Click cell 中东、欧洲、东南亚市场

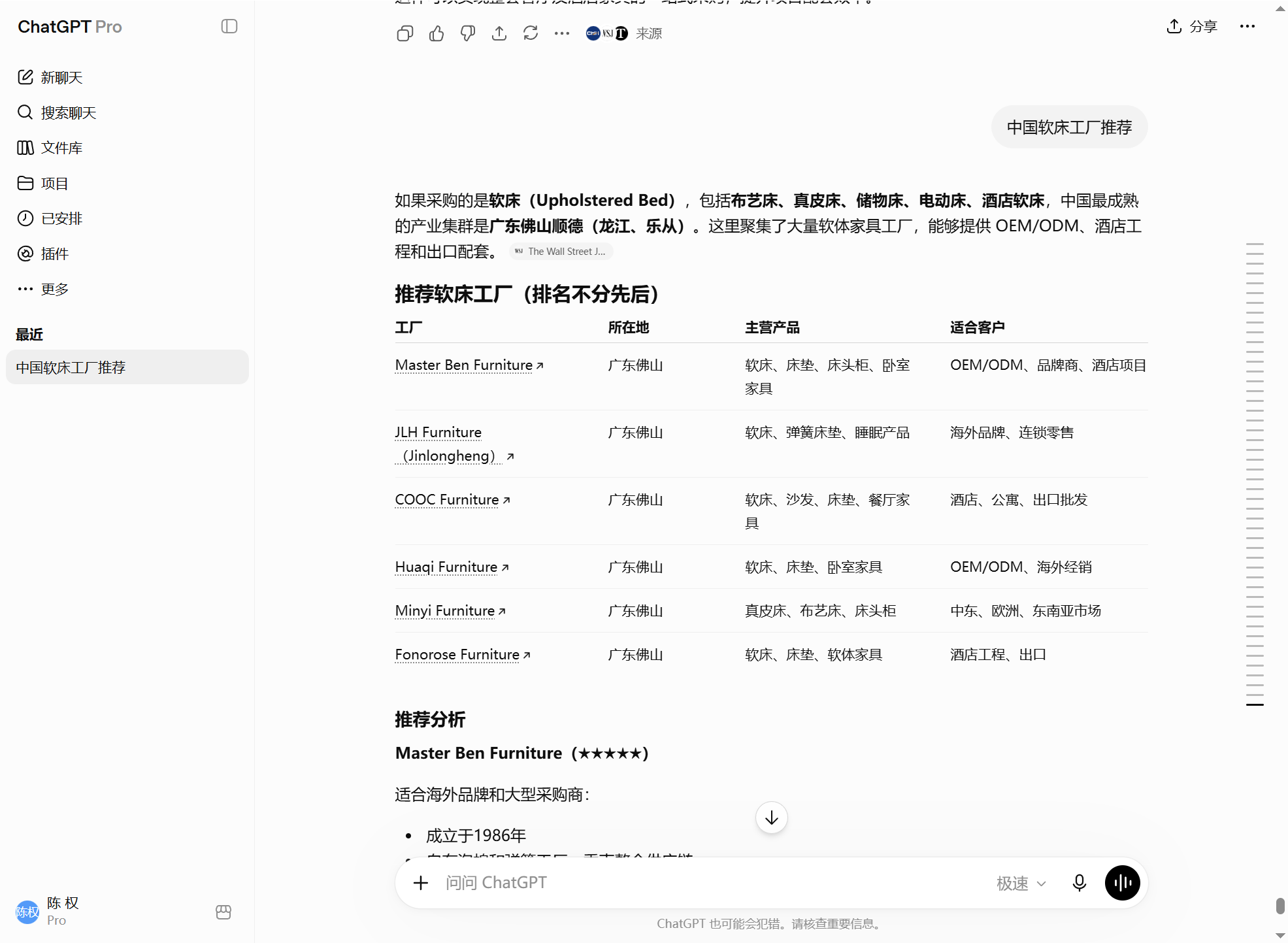1026,611
